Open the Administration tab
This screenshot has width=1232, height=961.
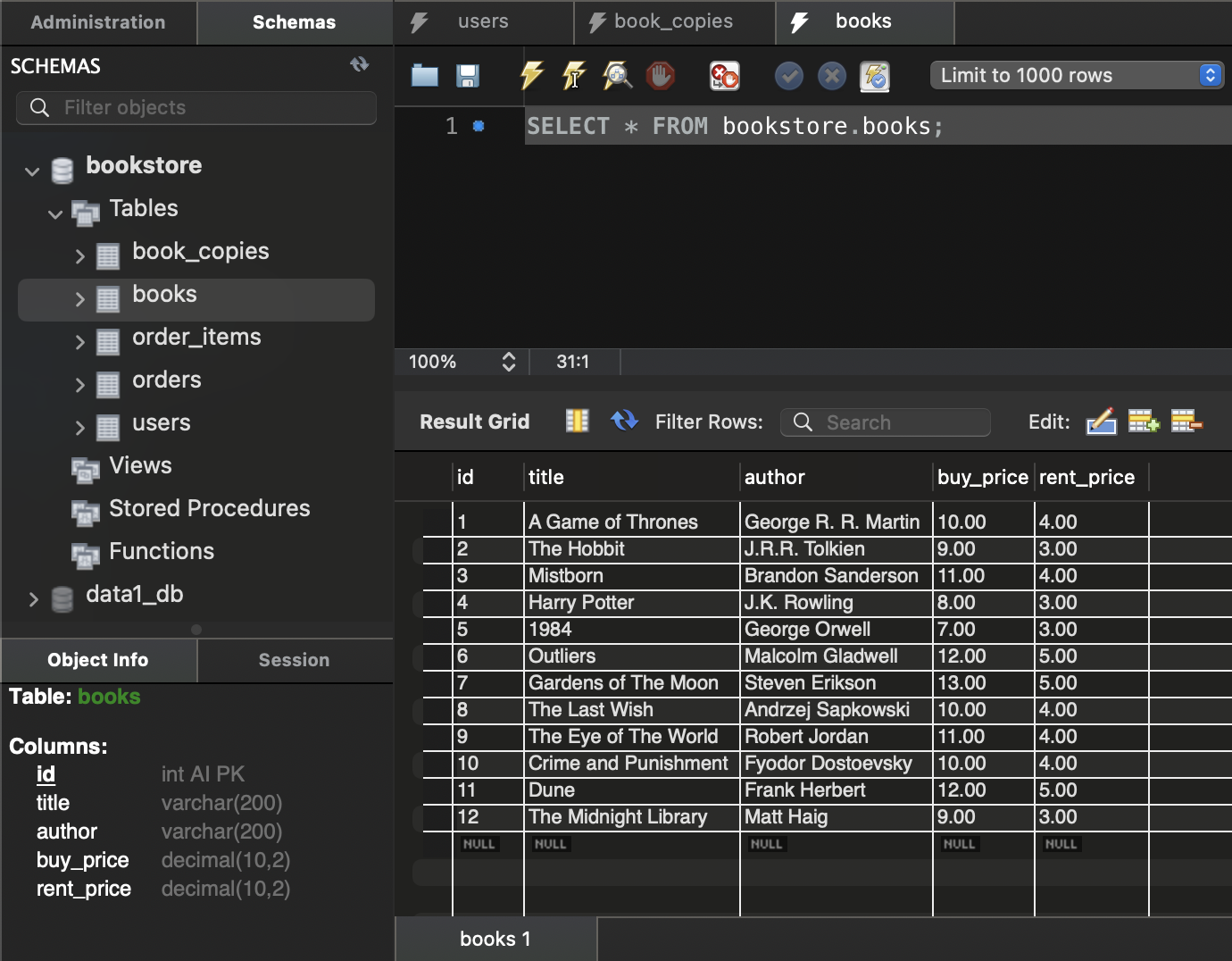[x=98, y=22]
